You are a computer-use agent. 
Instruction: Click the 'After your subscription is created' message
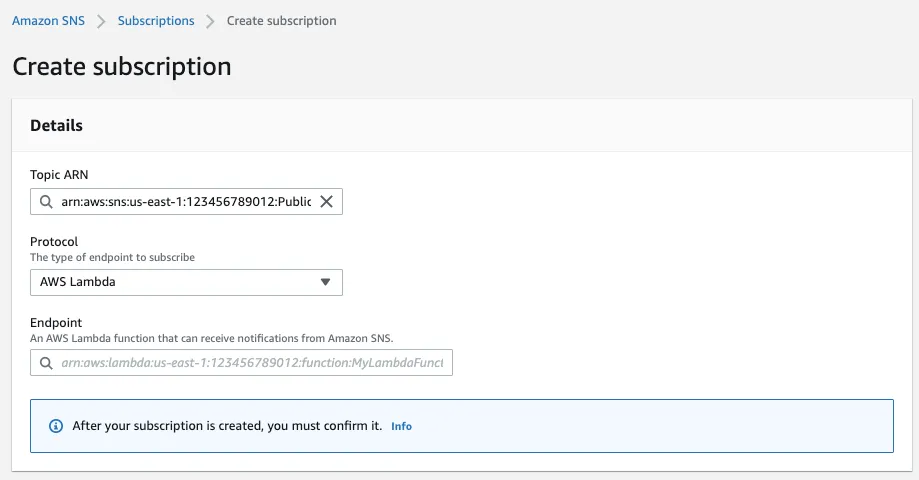coord(227,426)
